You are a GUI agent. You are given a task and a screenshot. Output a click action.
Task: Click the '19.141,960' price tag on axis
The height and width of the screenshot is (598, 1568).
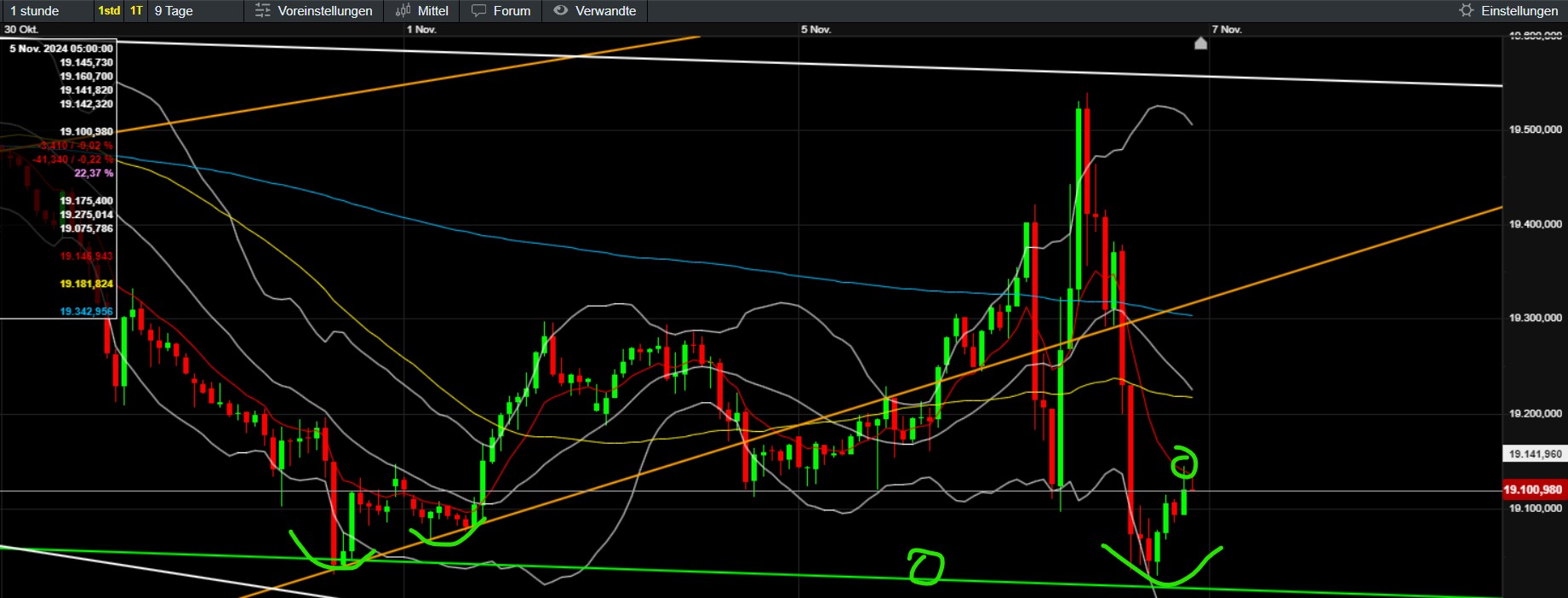pyautogui.click(x=1535, y=454)
